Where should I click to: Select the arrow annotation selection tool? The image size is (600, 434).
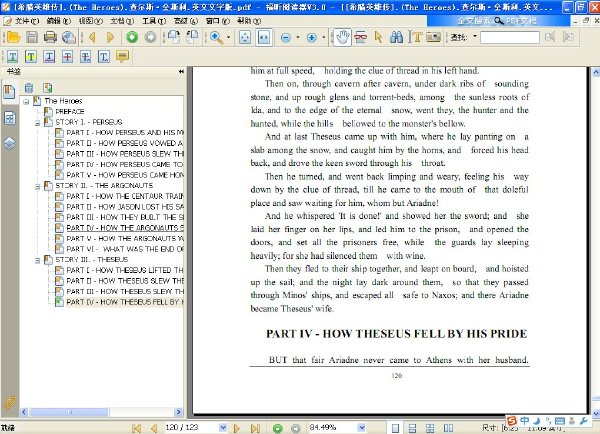pos(379,37)
